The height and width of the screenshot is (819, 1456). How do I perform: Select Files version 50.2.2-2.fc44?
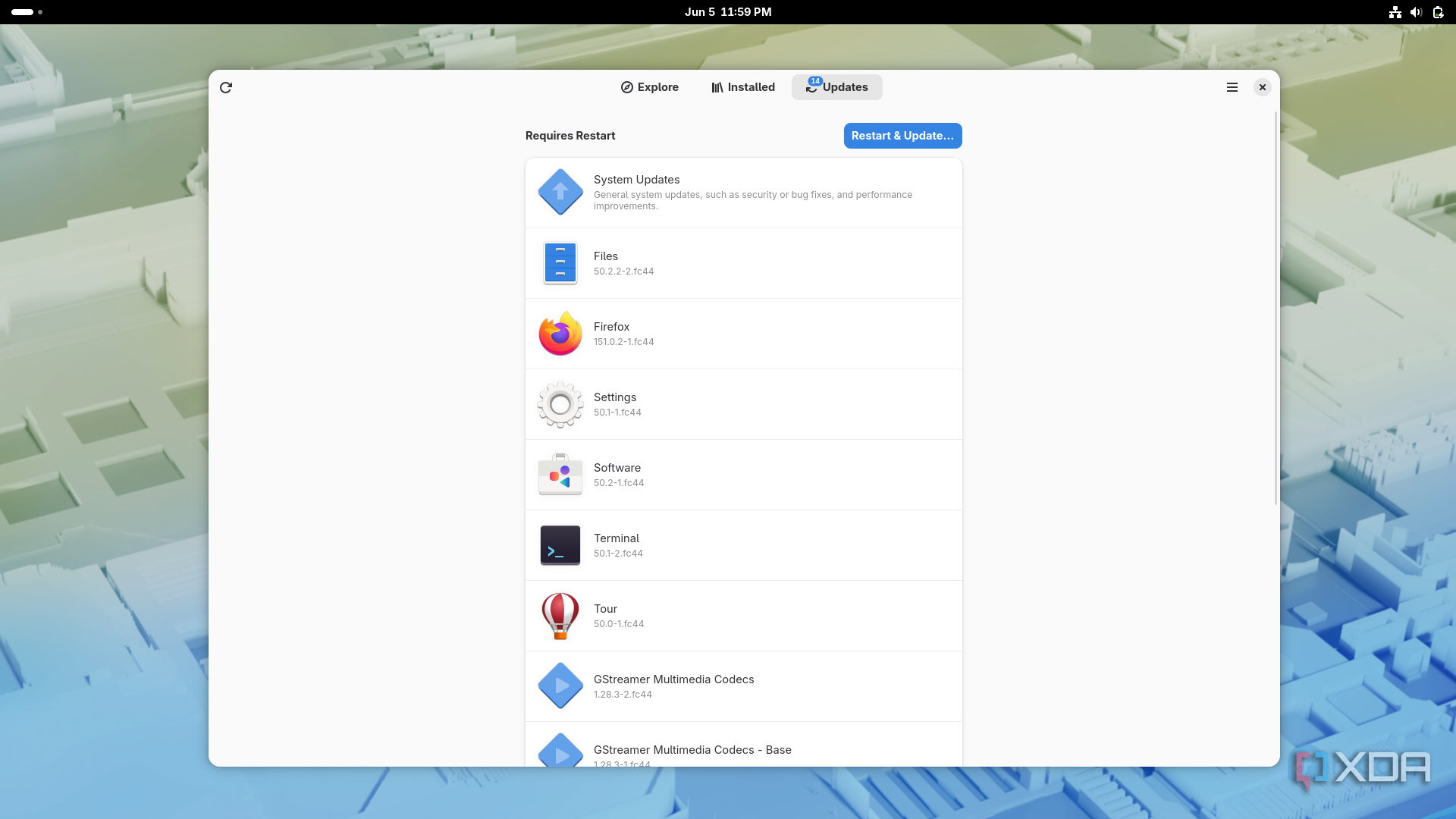pyautogui.click(x=623, y=271)
